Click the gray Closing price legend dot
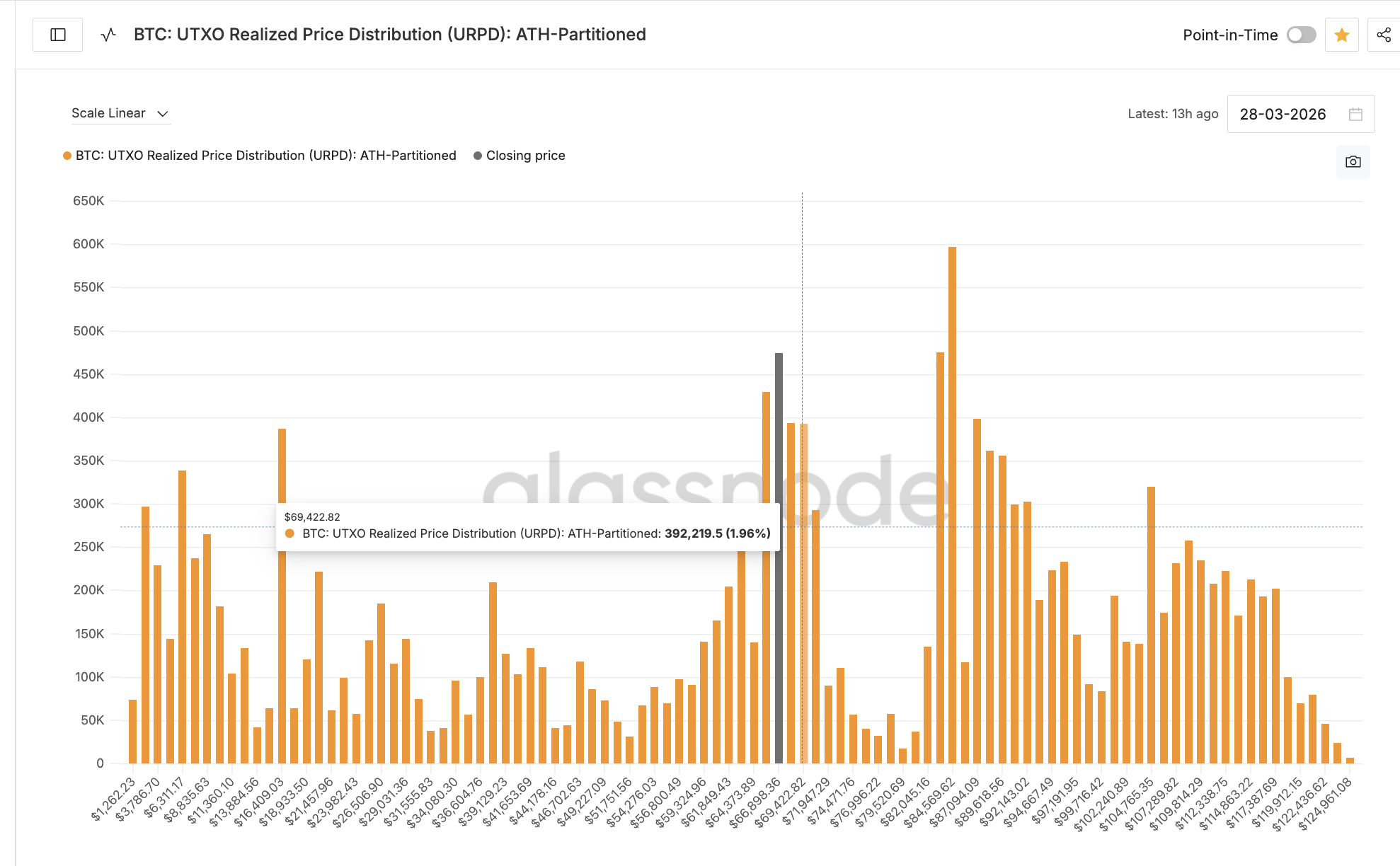Viewport: 1400px width, 866px height. click(477, 155)
